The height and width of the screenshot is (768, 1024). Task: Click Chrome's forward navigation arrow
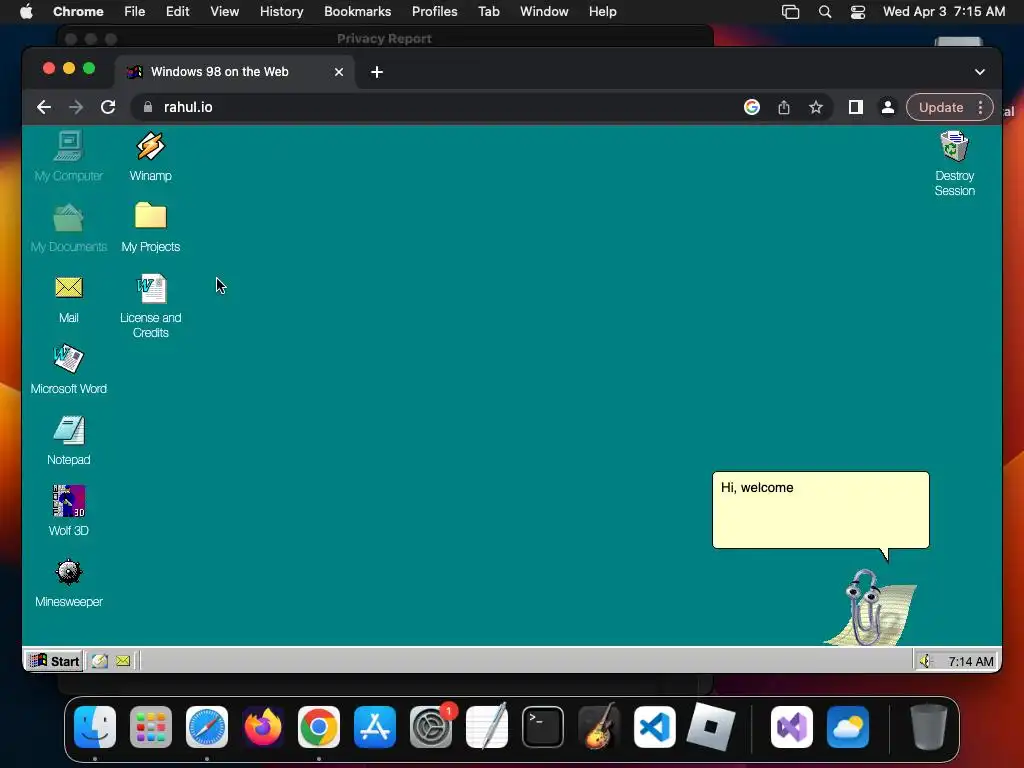coord(76,107)
